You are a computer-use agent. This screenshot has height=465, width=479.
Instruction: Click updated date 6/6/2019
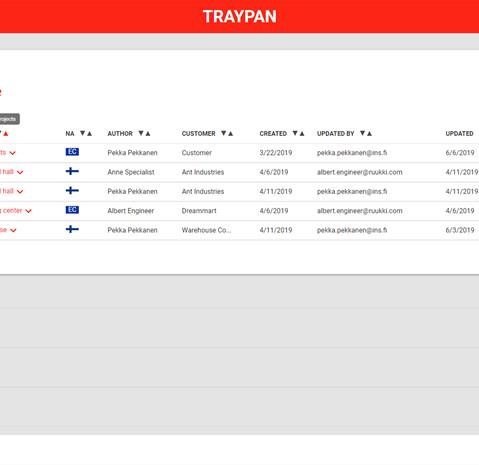[x=460, y=153]
